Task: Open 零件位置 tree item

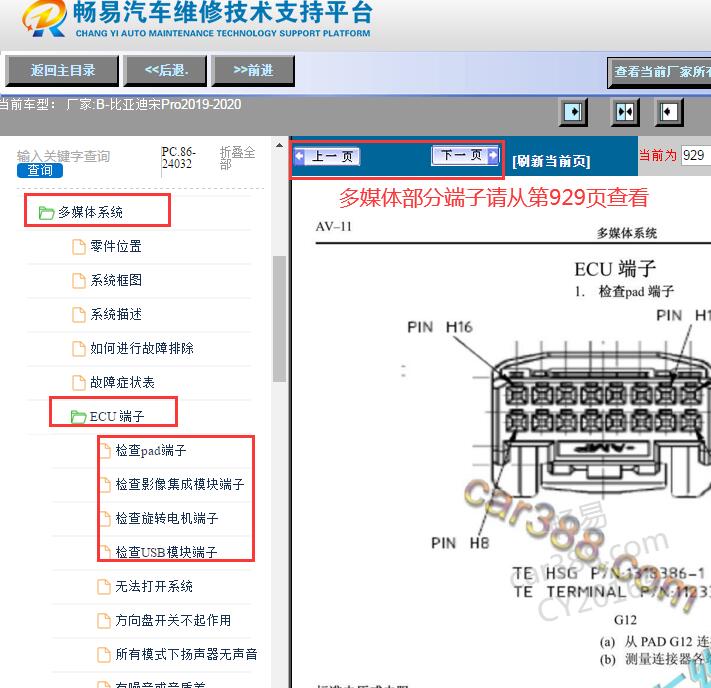Action: (116, 246)
